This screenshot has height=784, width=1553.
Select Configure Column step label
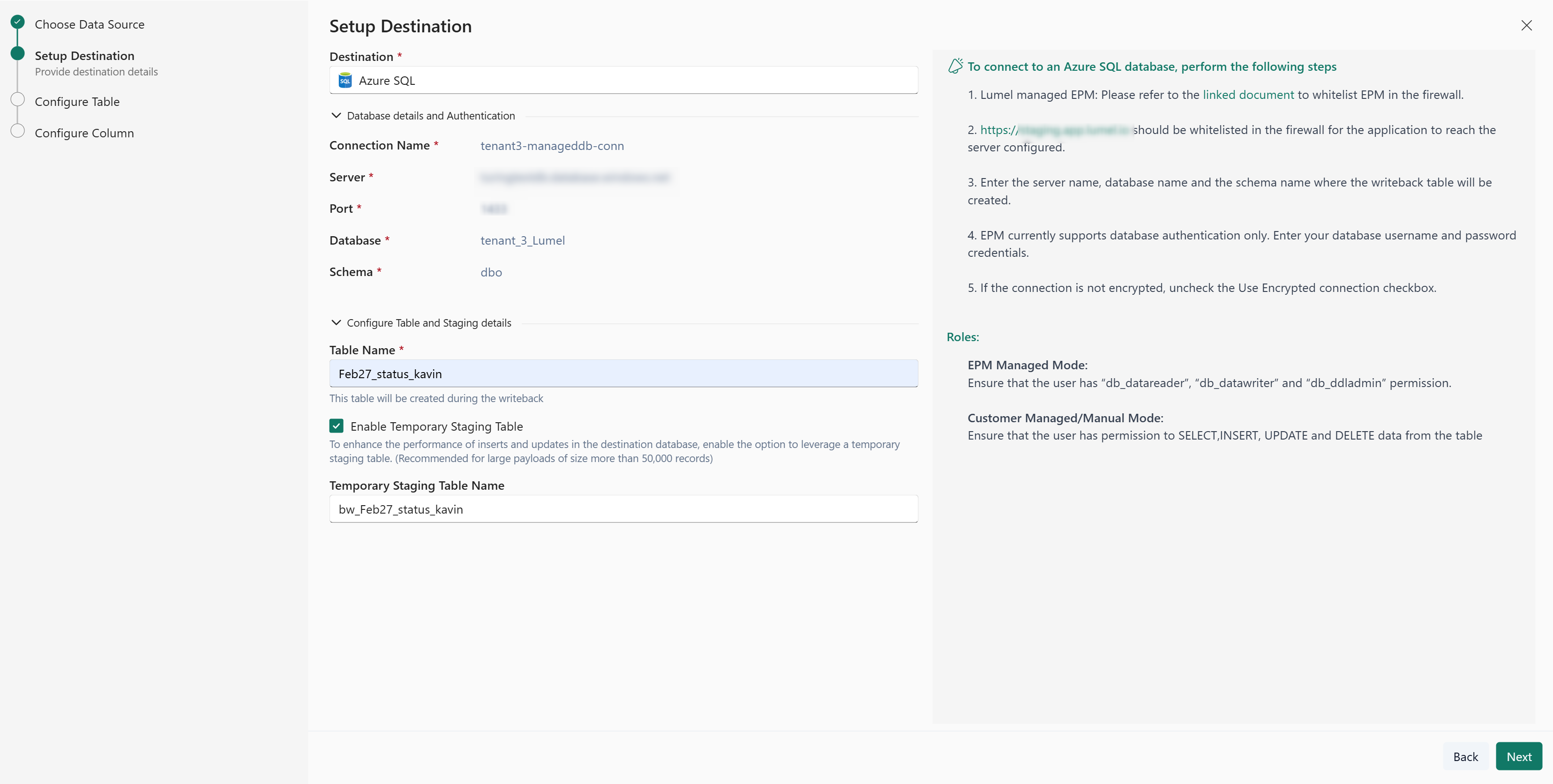(84, 133)
